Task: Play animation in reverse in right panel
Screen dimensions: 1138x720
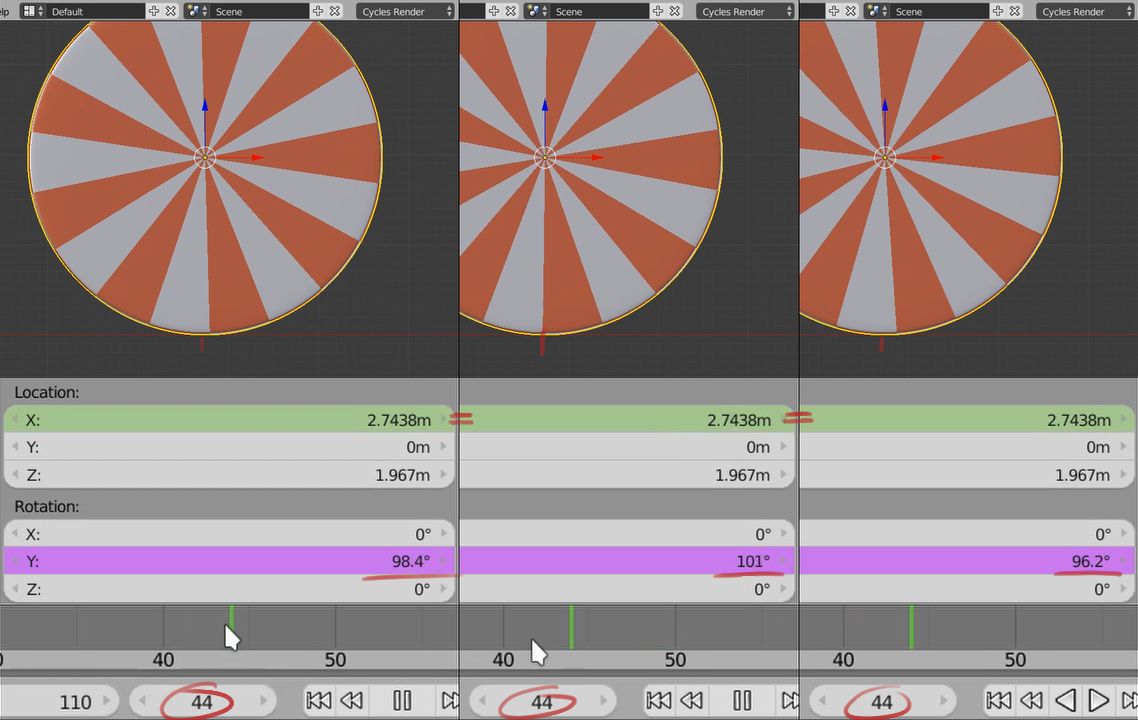Action: [x=1065, y=700]
